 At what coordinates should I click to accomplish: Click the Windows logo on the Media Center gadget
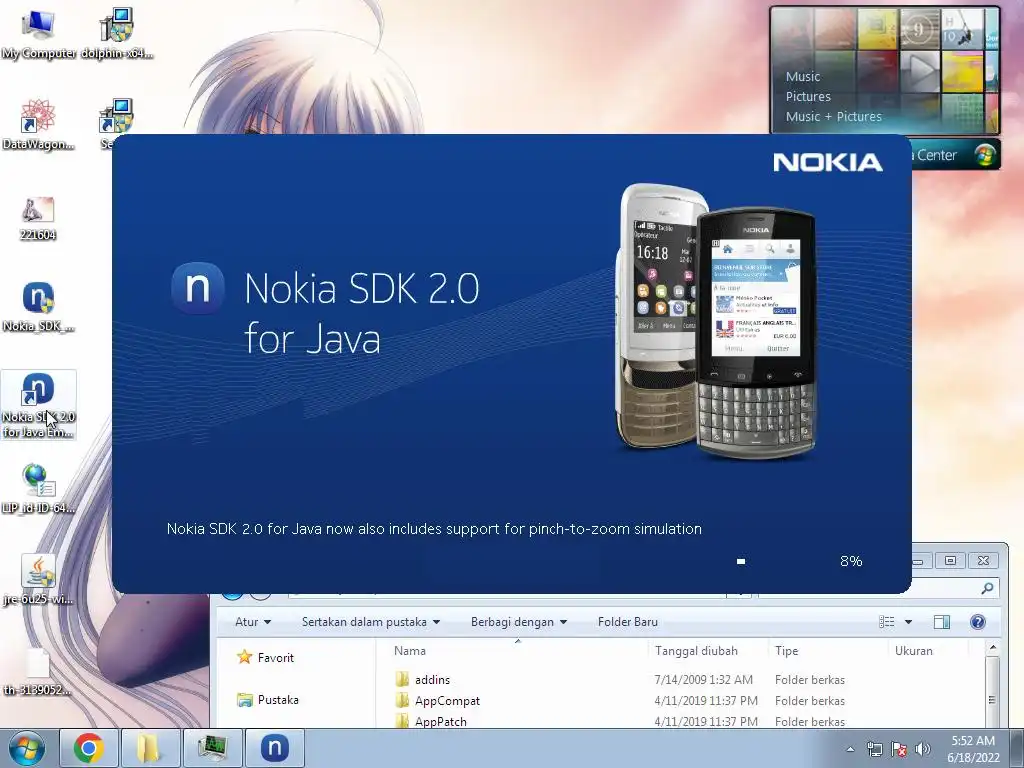[985, 155]
